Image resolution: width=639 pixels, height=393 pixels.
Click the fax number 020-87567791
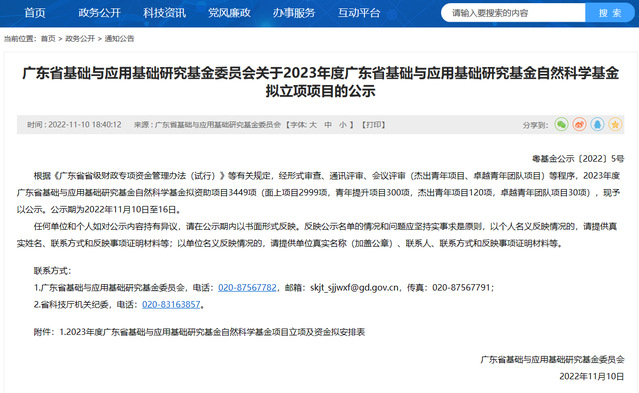coord(461,287)
